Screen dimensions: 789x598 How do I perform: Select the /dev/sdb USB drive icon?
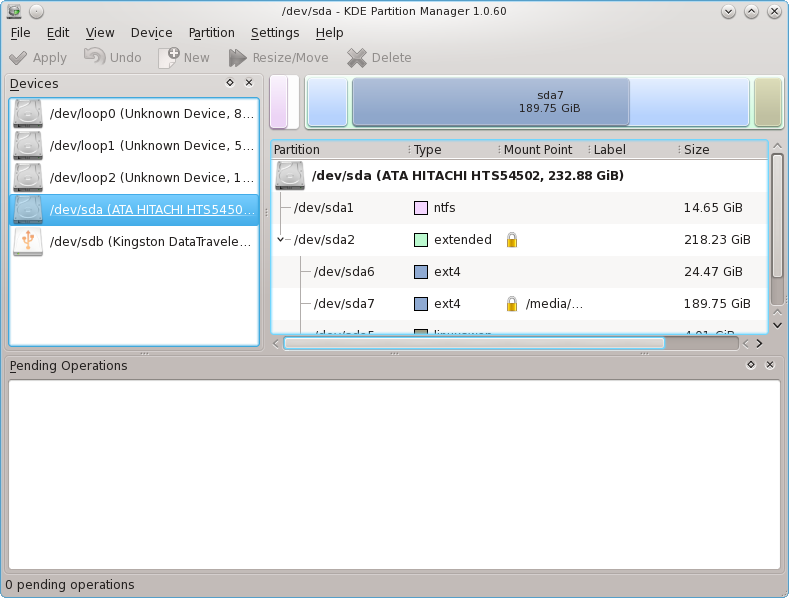point(28,242)
